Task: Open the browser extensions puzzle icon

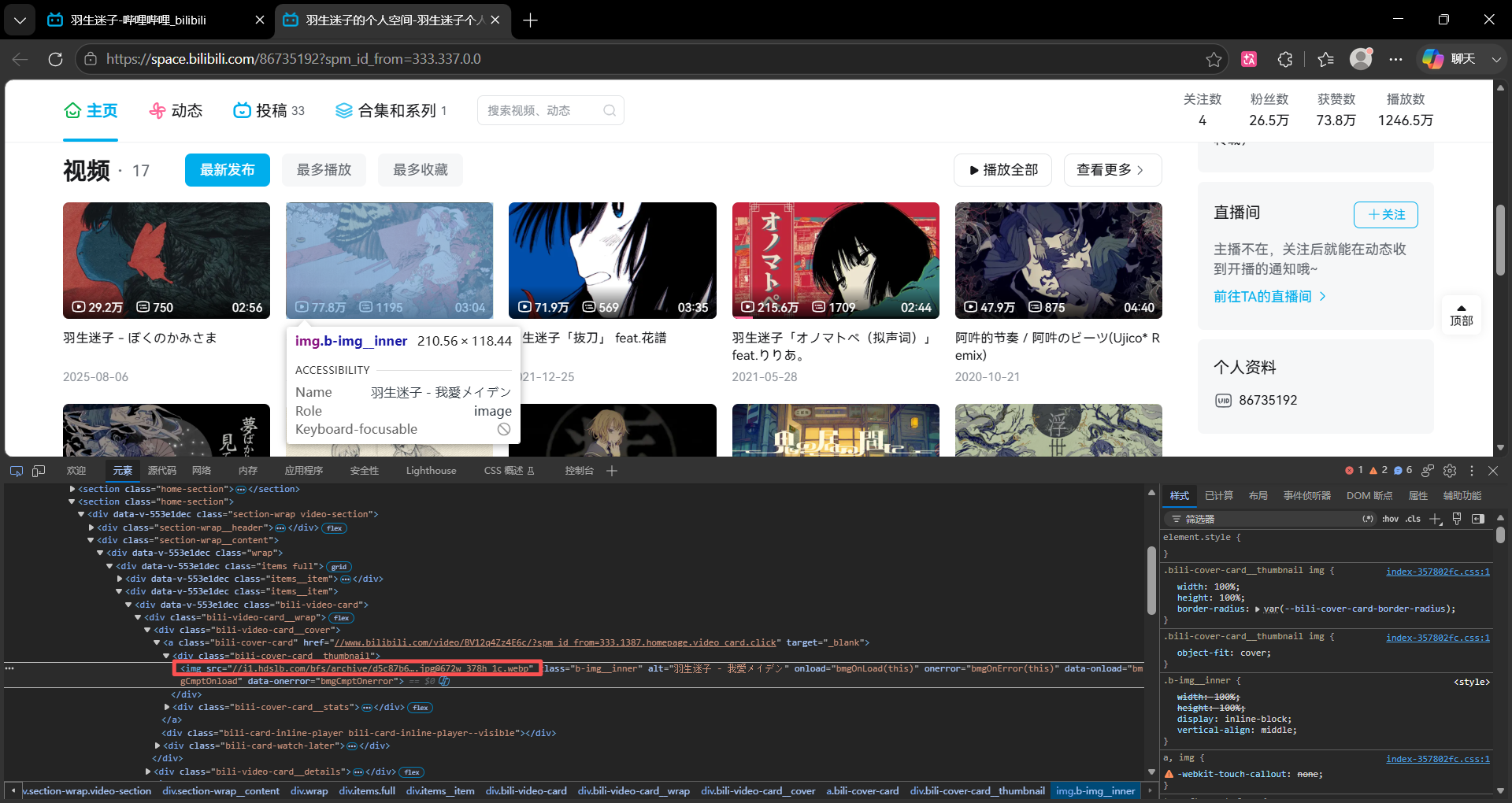Action: tap(1285, 59)
